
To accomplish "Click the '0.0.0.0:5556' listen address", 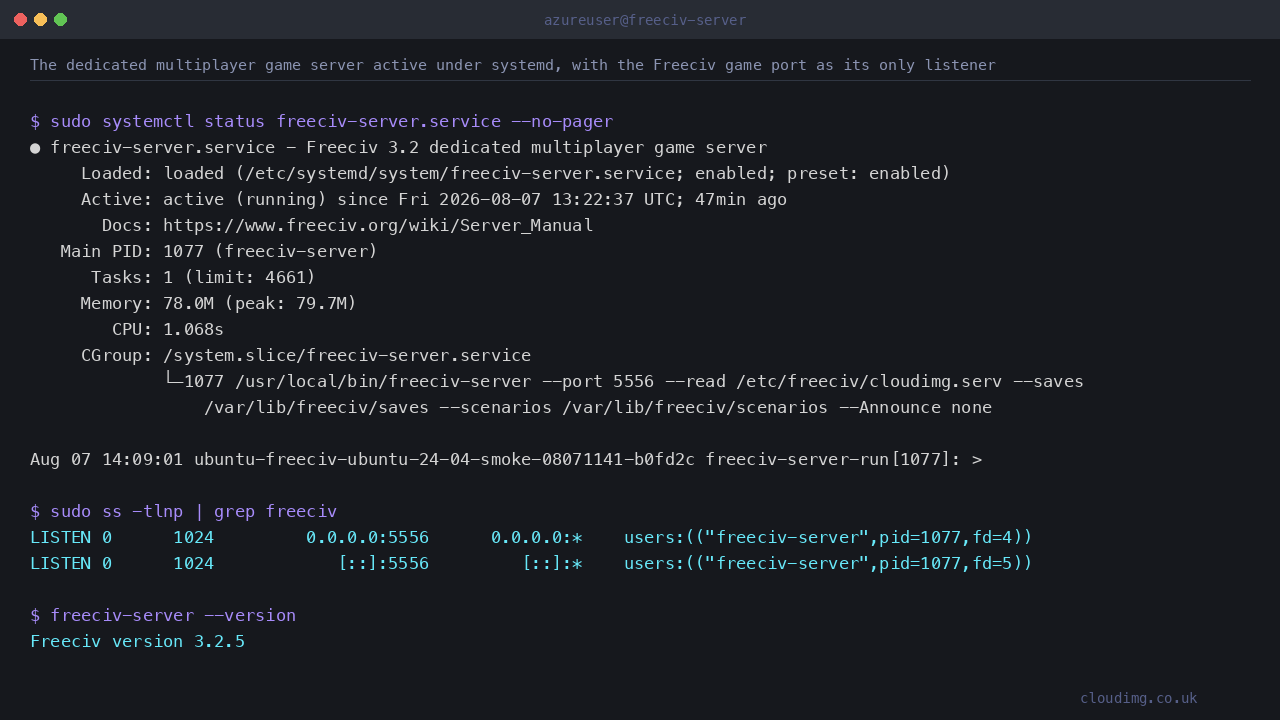I will [x=367, y=537].
